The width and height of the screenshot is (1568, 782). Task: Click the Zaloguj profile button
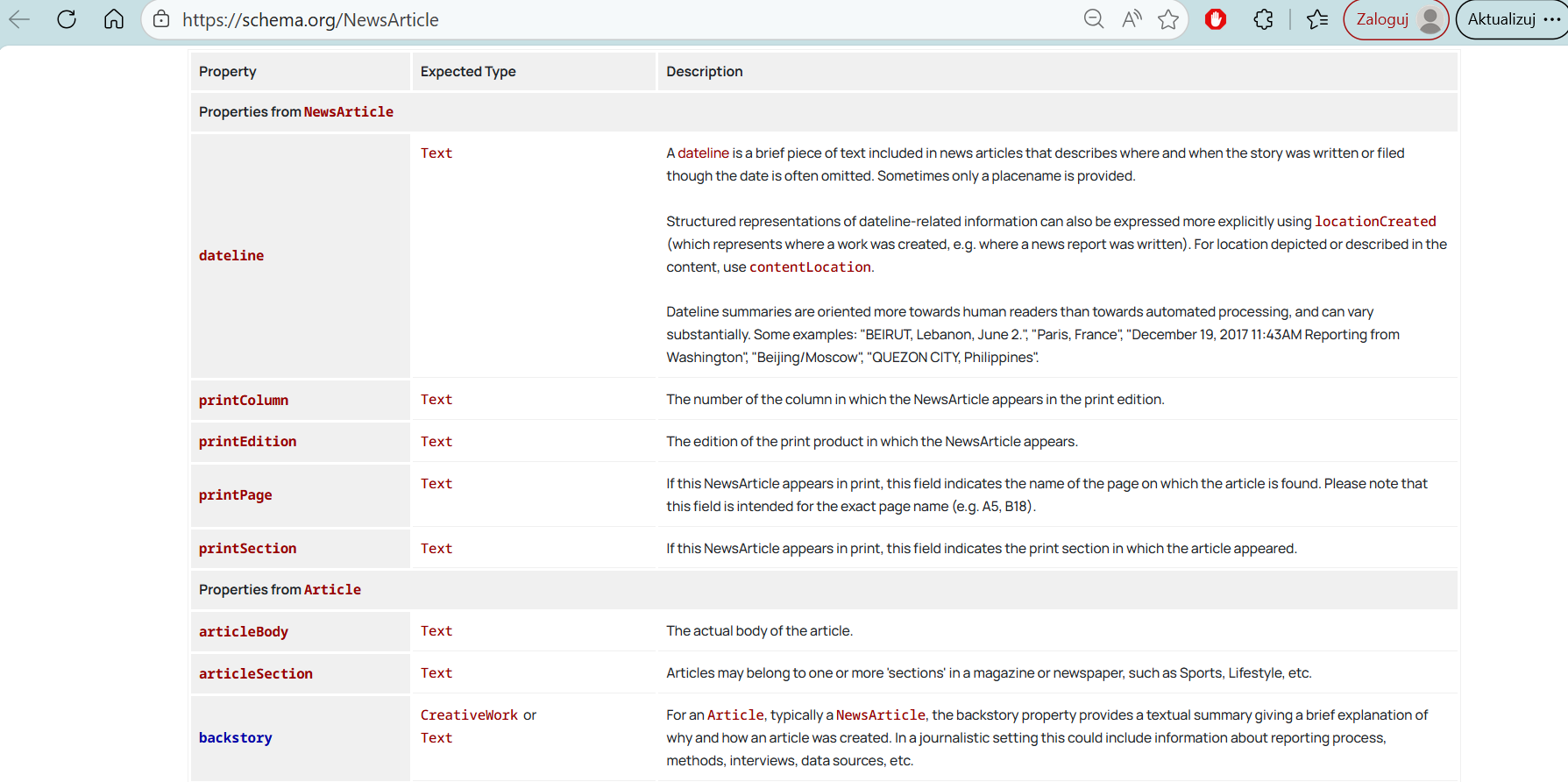pyautogui.click(x=1395, y=19)
